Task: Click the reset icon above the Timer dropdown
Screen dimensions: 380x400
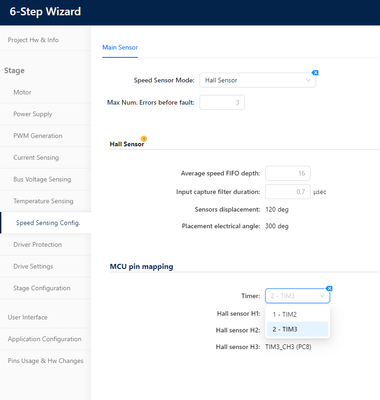Action: point(329,288)
